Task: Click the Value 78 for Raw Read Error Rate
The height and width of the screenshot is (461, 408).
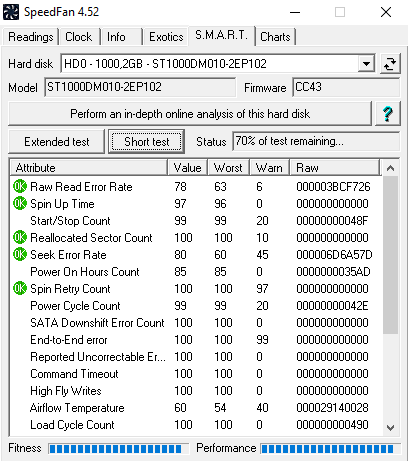Action: point(180,187)
